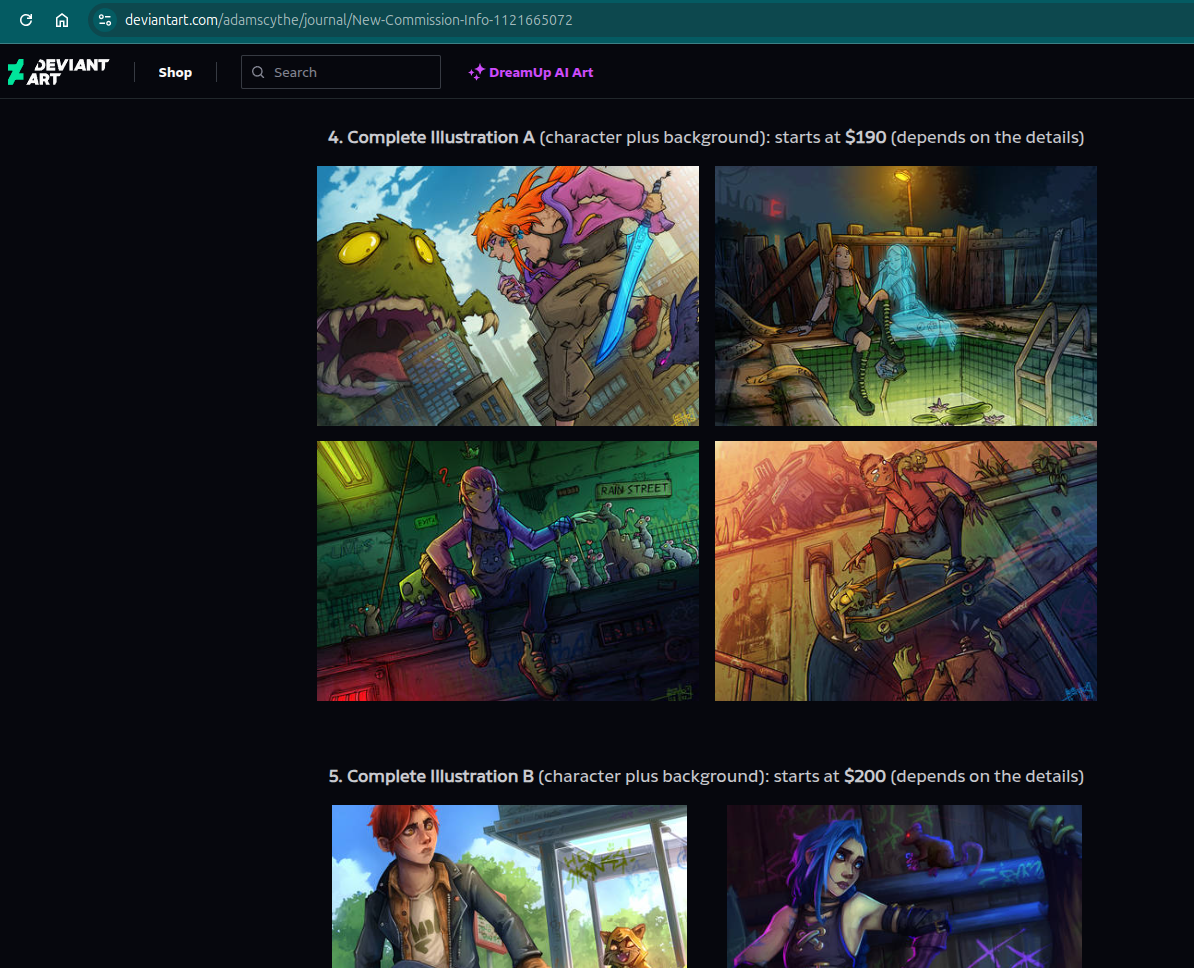This screenshot has height=968, width=1194.
Task: Open the glowing ghost by the pool artwork
Action: pos(905,296)
